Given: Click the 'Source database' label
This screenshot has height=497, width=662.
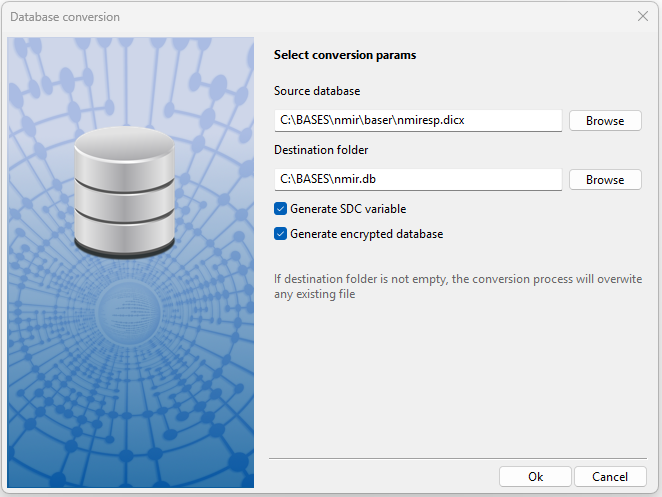Looking at the screenshot, I should [317, 91].
